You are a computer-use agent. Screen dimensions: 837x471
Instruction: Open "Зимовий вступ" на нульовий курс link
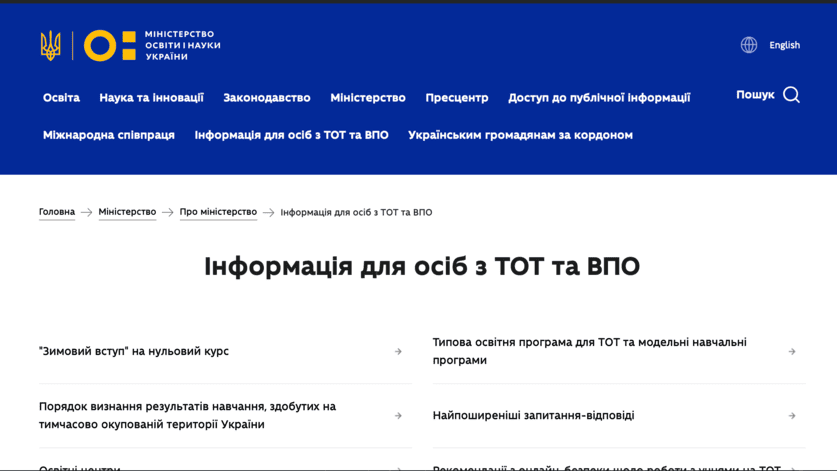click(x=134, y=351)
